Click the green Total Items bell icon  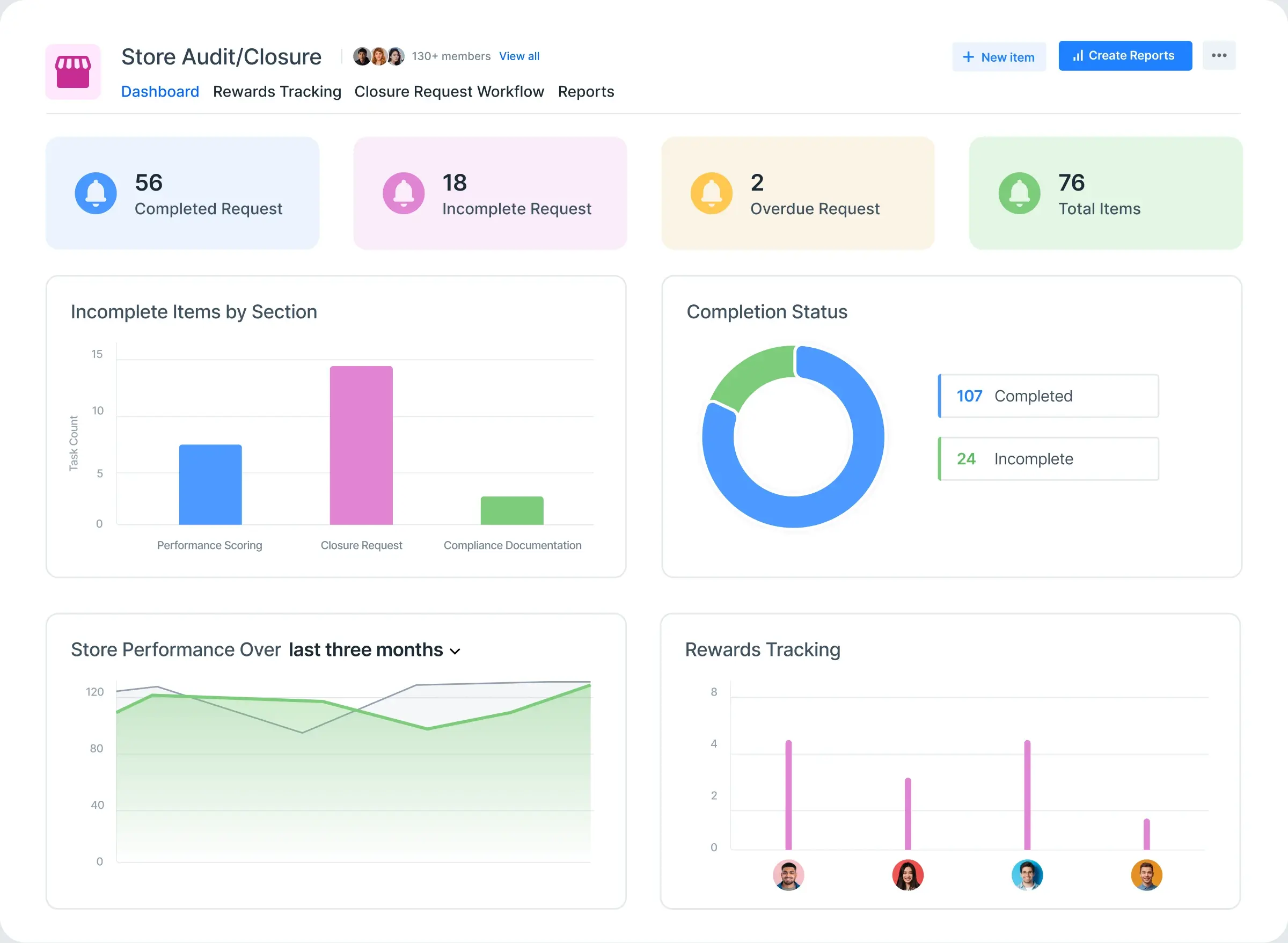(1019, 193)
